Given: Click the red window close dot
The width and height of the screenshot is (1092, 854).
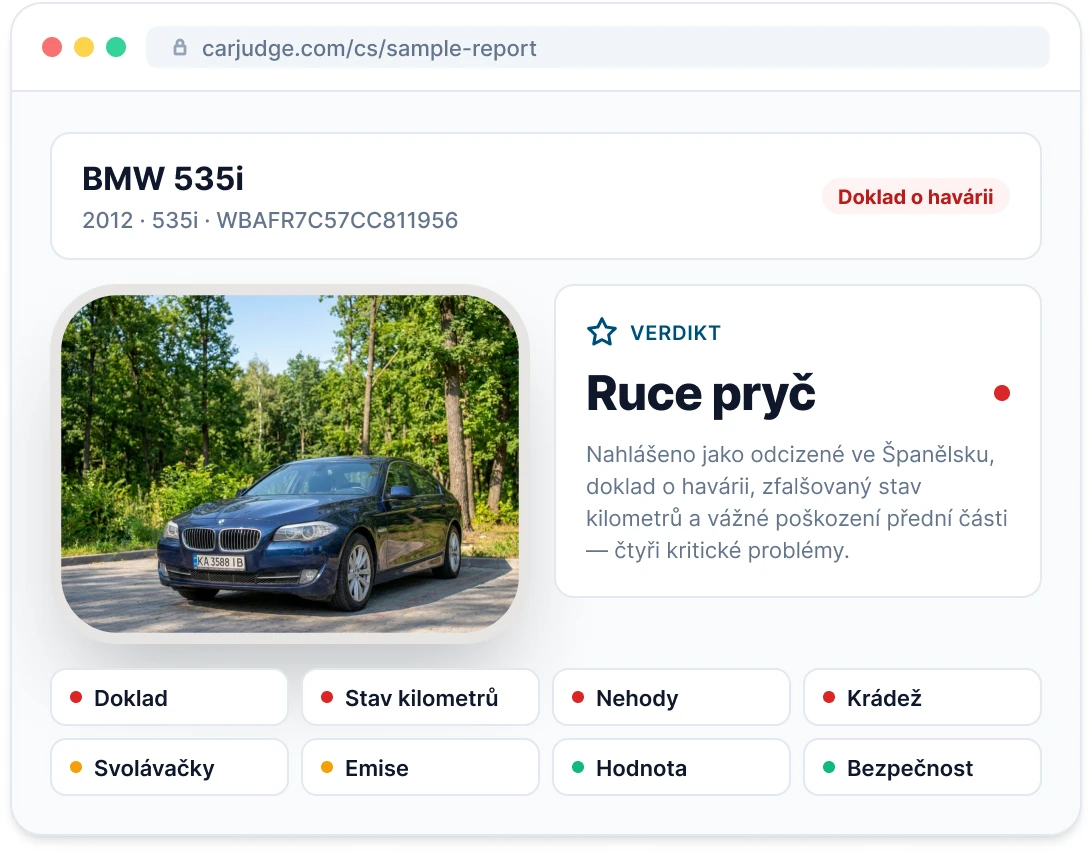Looking at the screenshot, I should (x=52, y=47).
